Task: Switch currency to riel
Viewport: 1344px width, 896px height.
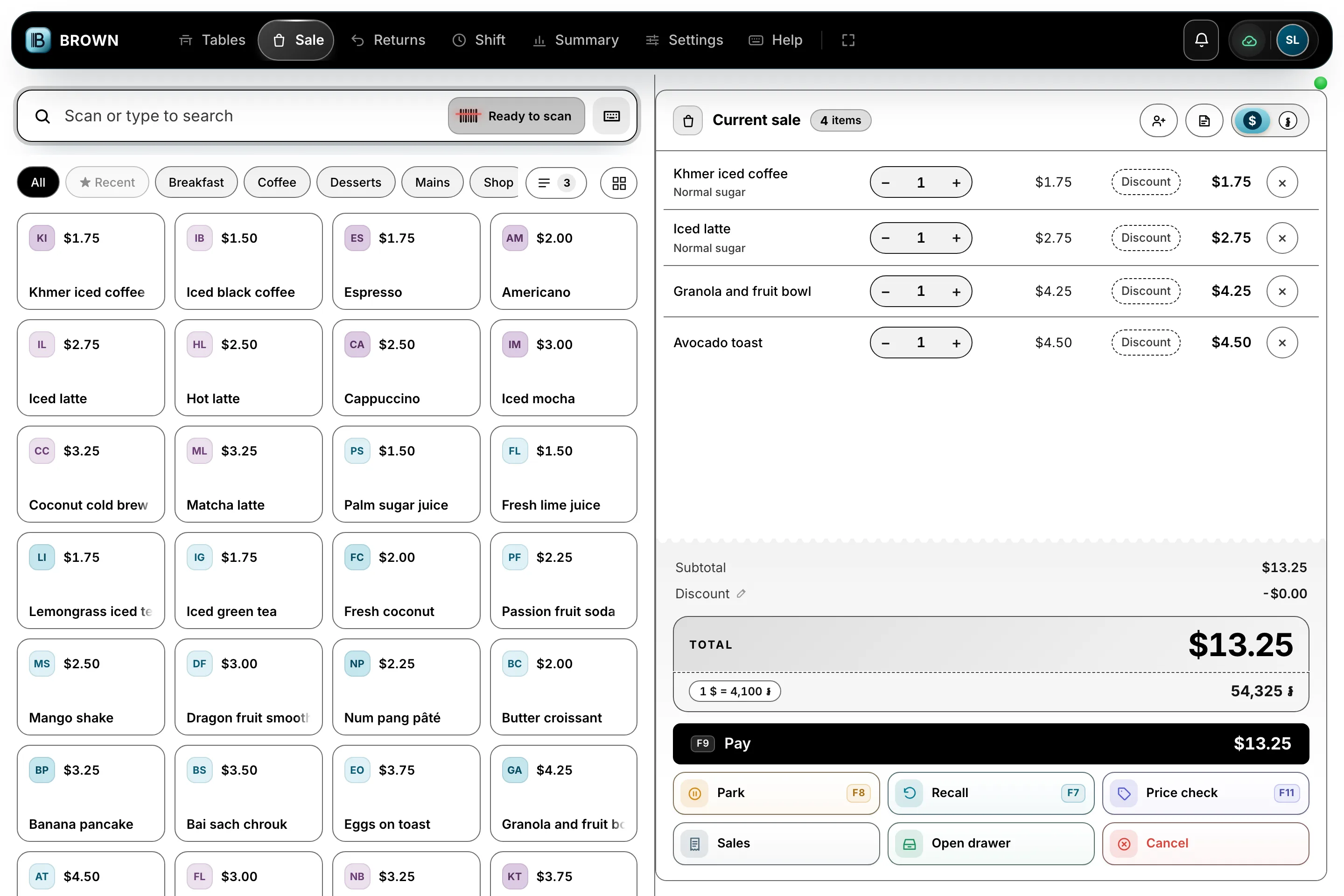Action: point(1288,120)
